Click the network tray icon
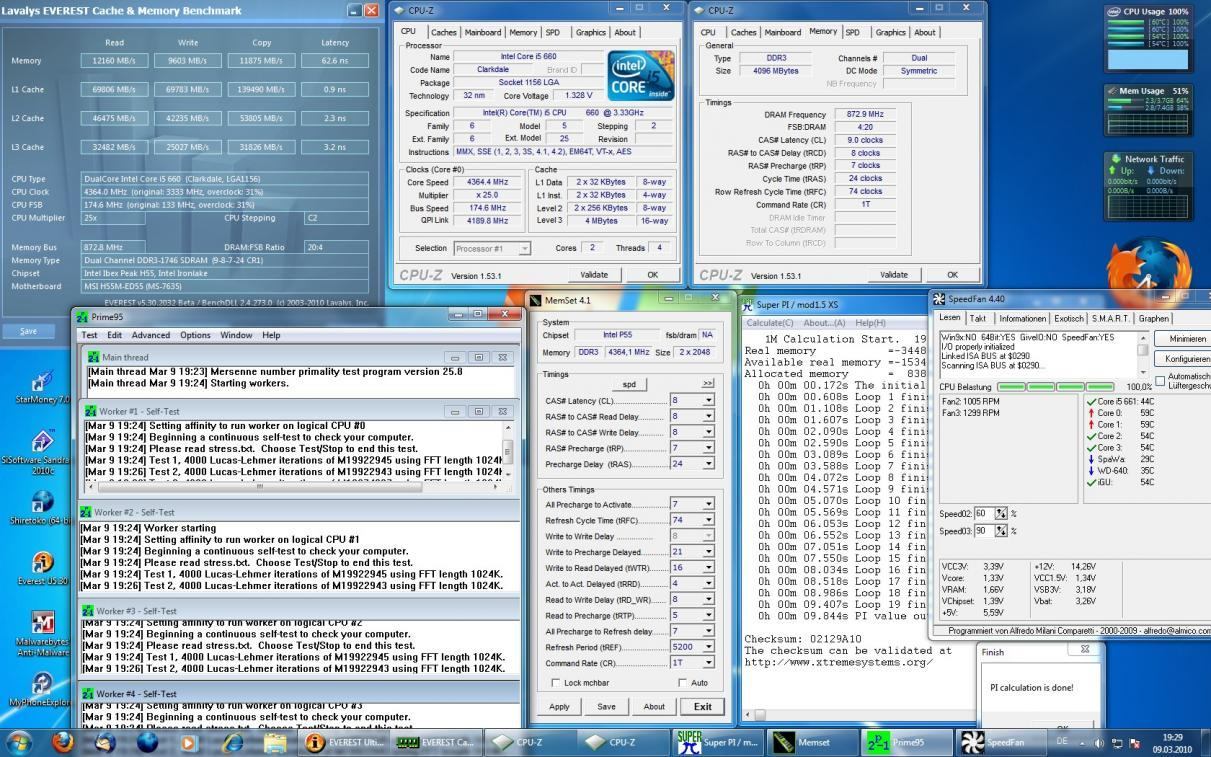 click(x=1117, y=743)
